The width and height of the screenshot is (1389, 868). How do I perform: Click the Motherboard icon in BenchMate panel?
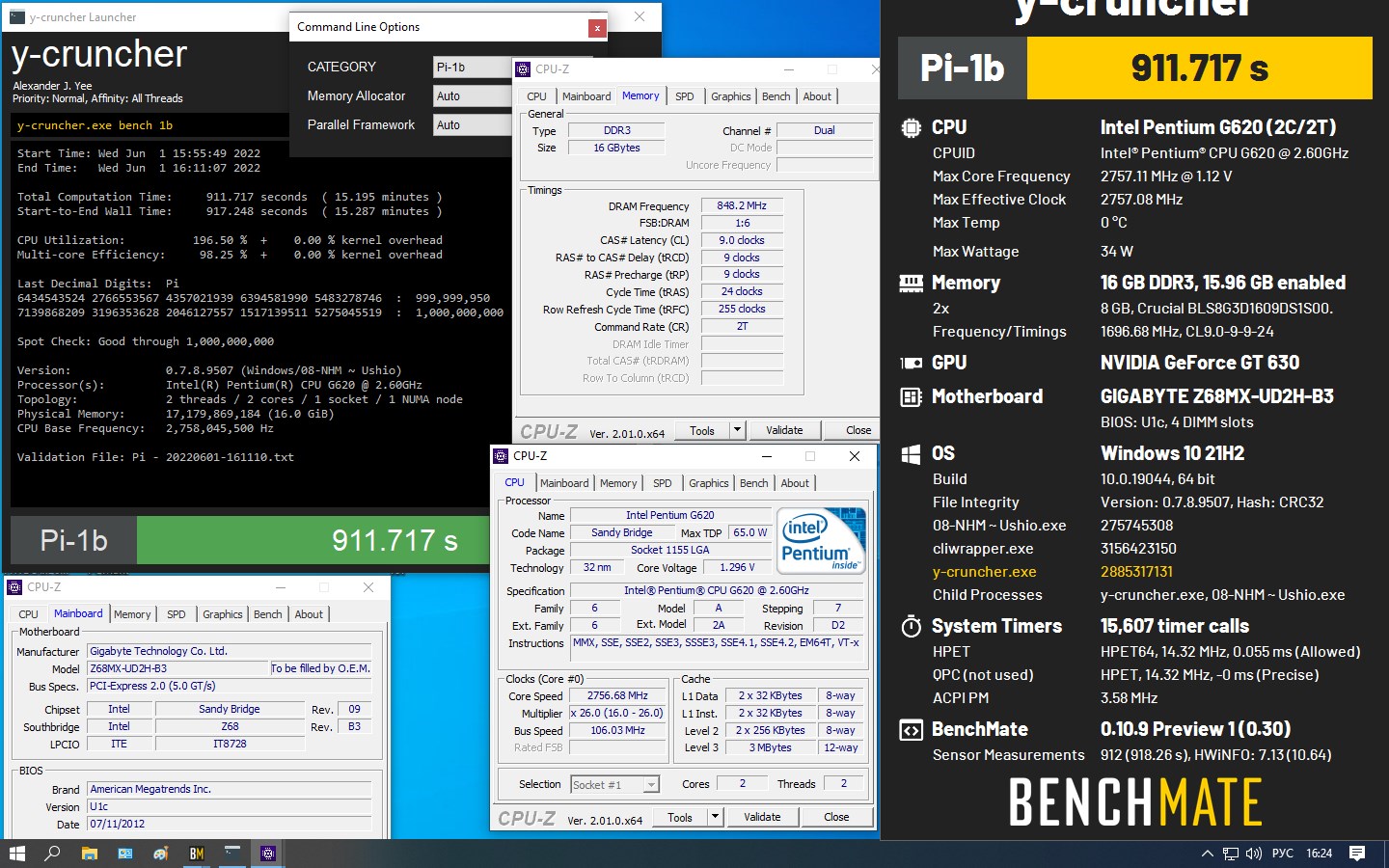click(x=911, y=396)
